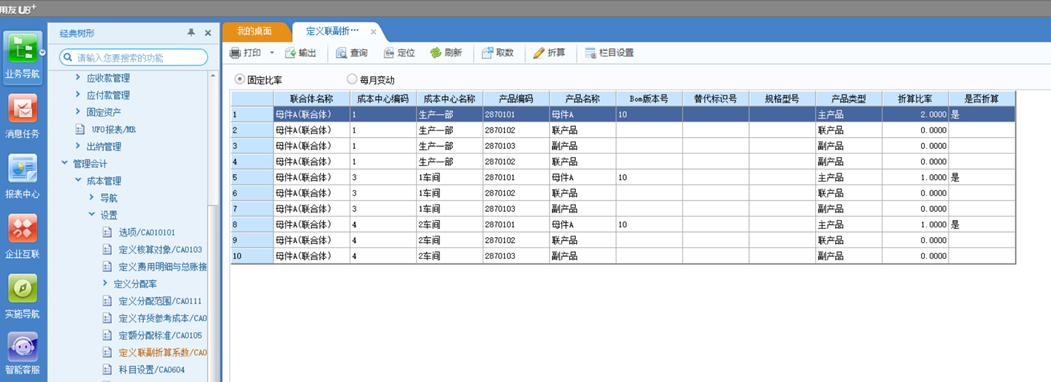The width and height of the screenshot is (1051, 382).
Task: Expand the 应收款管理 tree node
Action: coord(78,78)
